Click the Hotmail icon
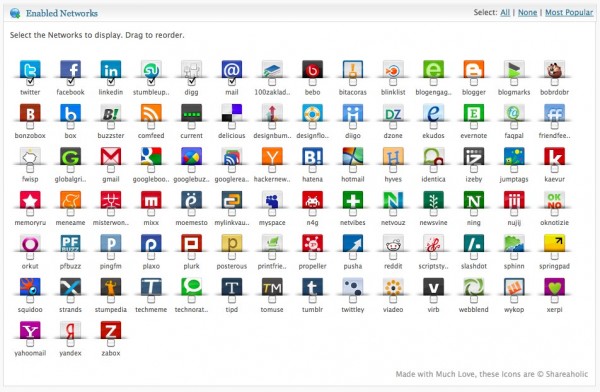Image resolution: width=600 pixels, height=392 pixels. pos(353,156)
